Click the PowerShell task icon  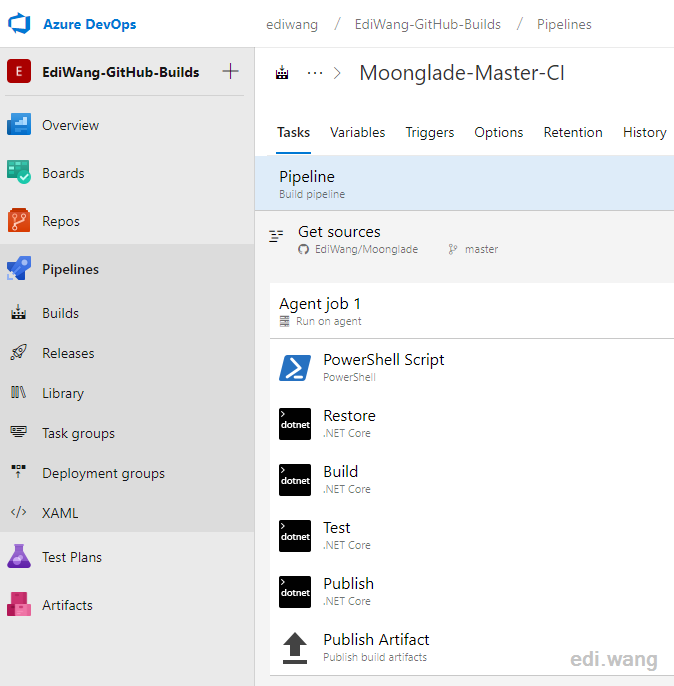(x=295, y=368)
